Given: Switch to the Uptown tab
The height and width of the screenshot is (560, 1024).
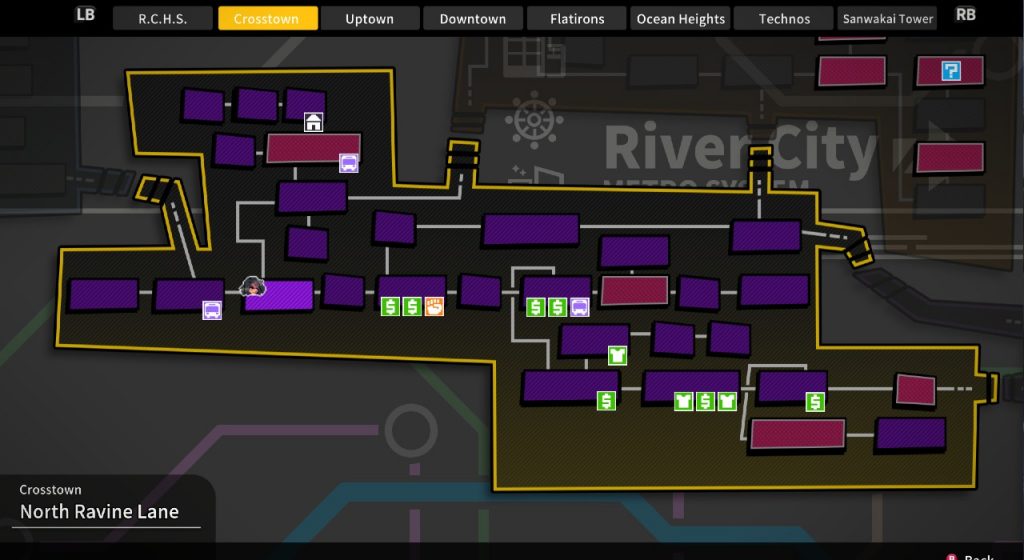Looking at the screenshot, I should click(x=370, y=19).
